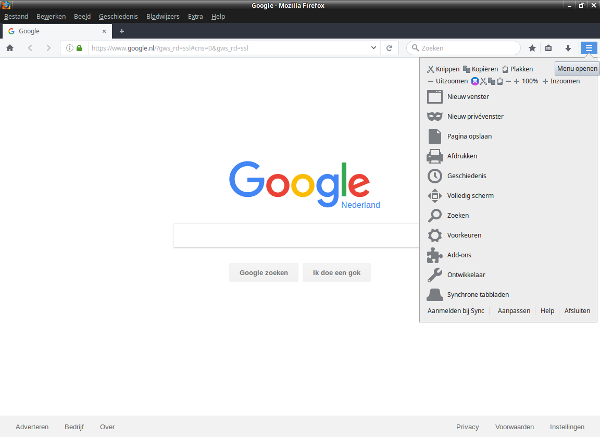Click the search magnifier icon in toolbar
The height and width of the screenshot is (437, 600).
click(415, 48)
